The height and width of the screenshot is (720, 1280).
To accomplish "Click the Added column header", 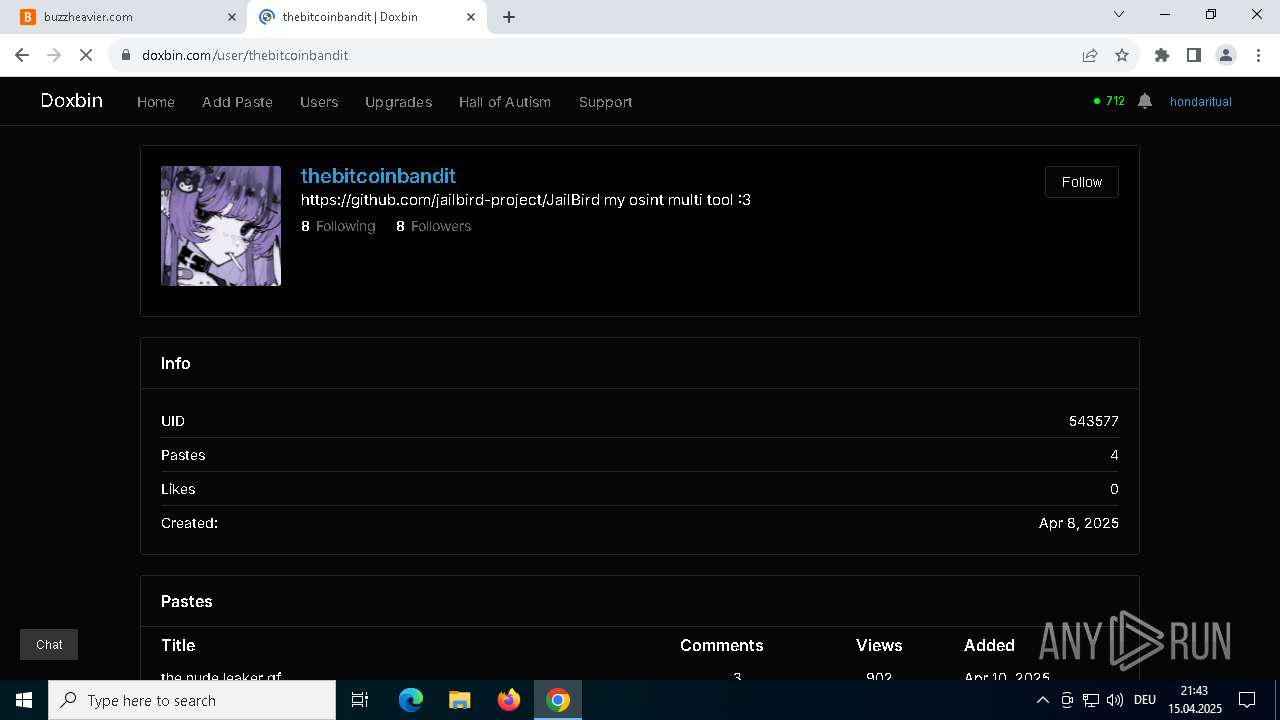I will click(x=989, y=645).
